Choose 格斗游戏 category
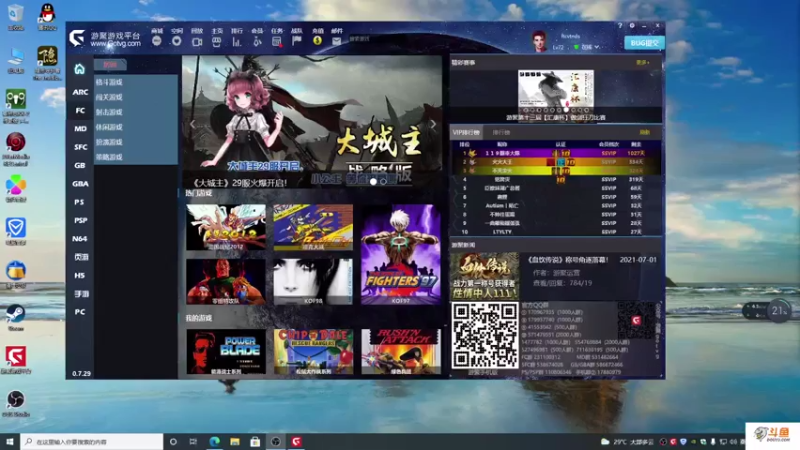Screen dimensions: 800x450 tap(109, 82)
